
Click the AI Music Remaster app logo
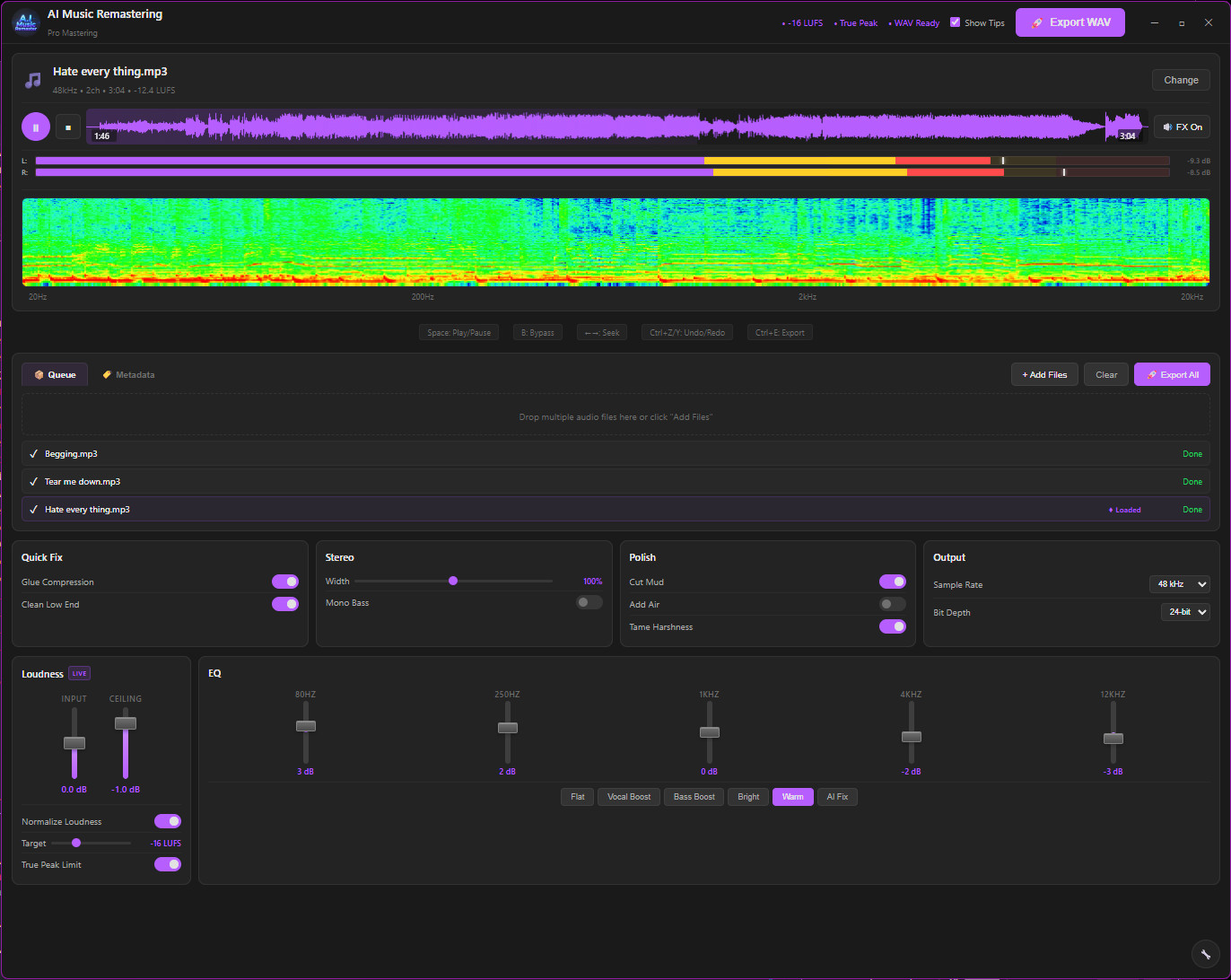tap(26, 22)
